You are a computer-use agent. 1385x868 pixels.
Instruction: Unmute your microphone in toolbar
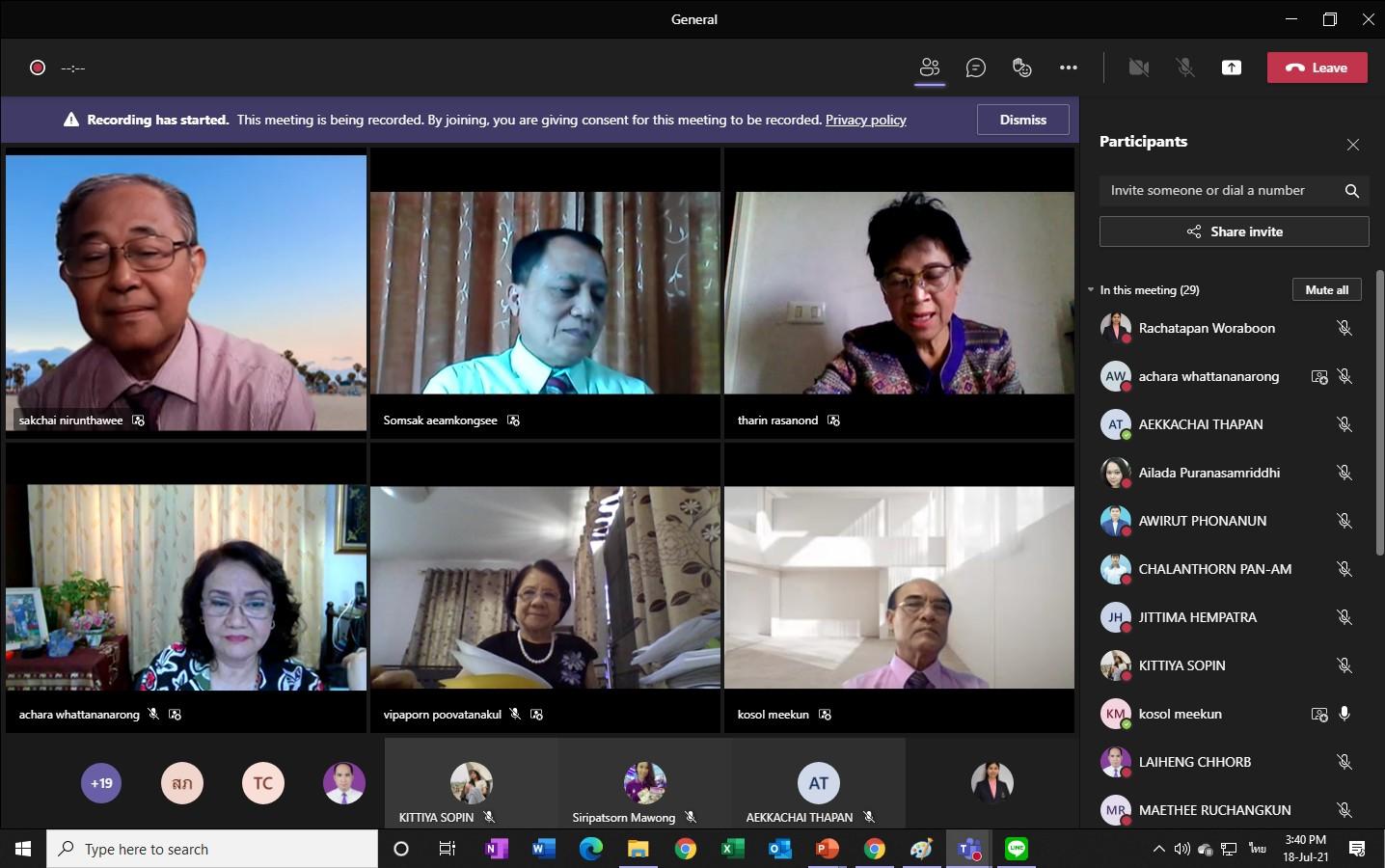[x=1185, y=68]
